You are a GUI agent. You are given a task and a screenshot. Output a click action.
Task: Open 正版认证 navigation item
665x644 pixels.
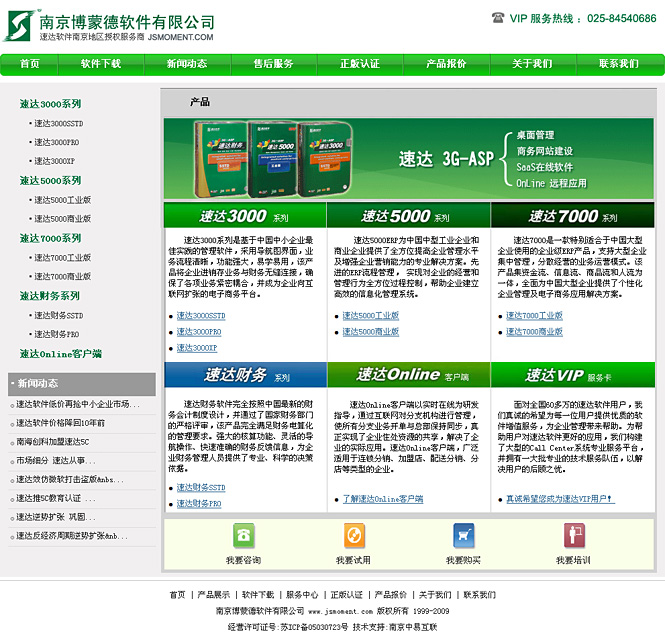(360, 64)
